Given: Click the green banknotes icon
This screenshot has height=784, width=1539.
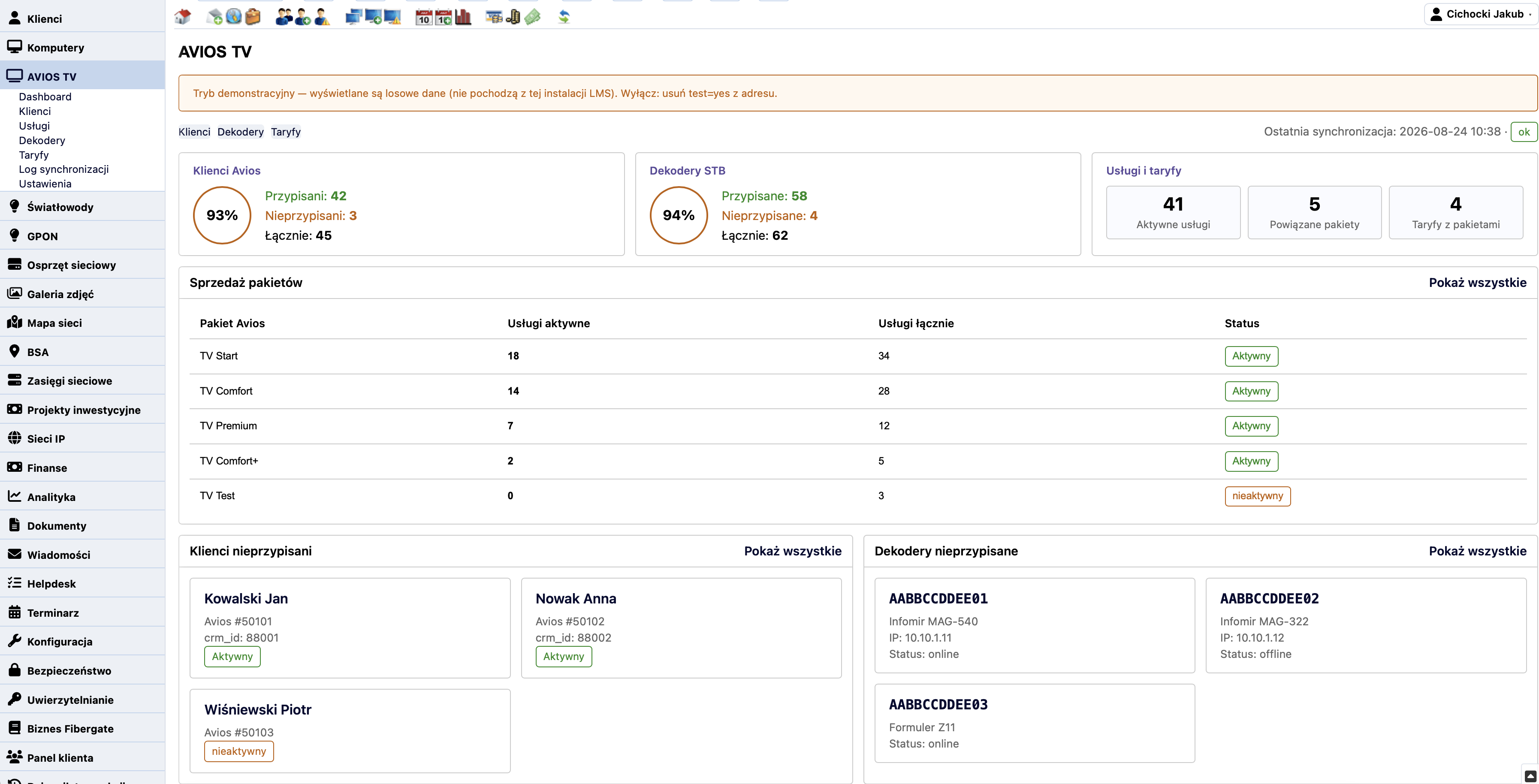Looking at the screenshot, I should pyautogui.click(x=532, y=17).
